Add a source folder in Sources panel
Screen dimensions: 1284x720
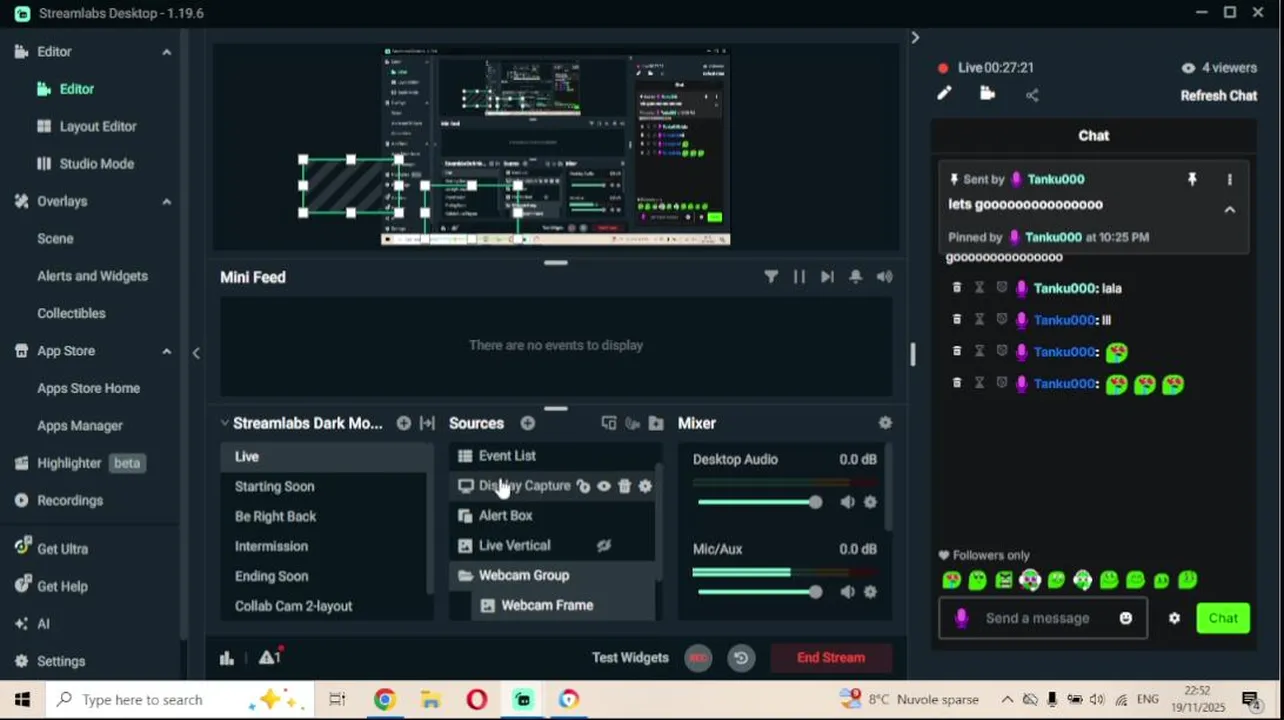(x=656, y=423)
